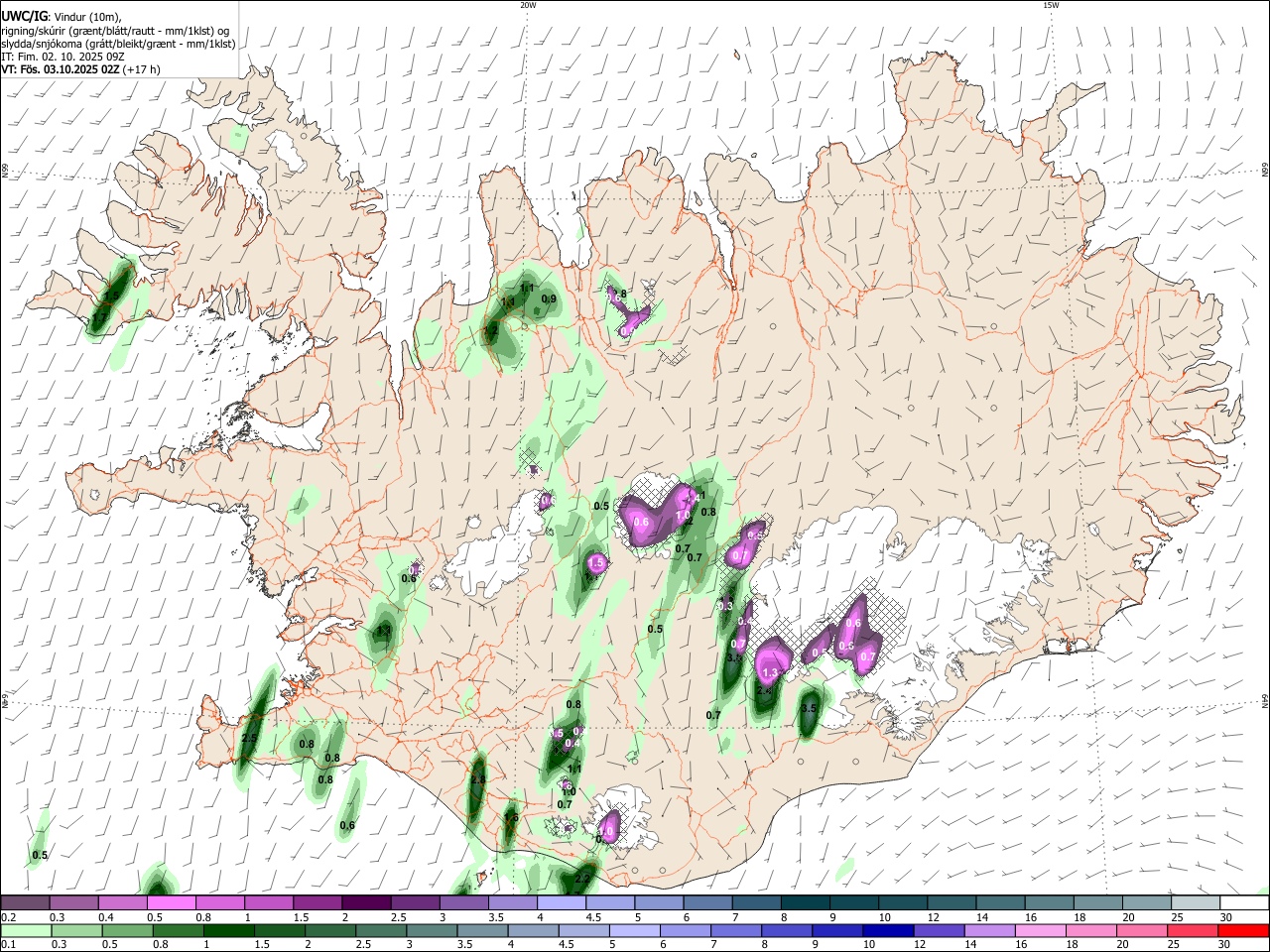Screen dimensions: 1270x952
Task: Click the 'rigning/skúrir' legend description line
Action: (115, 30)
